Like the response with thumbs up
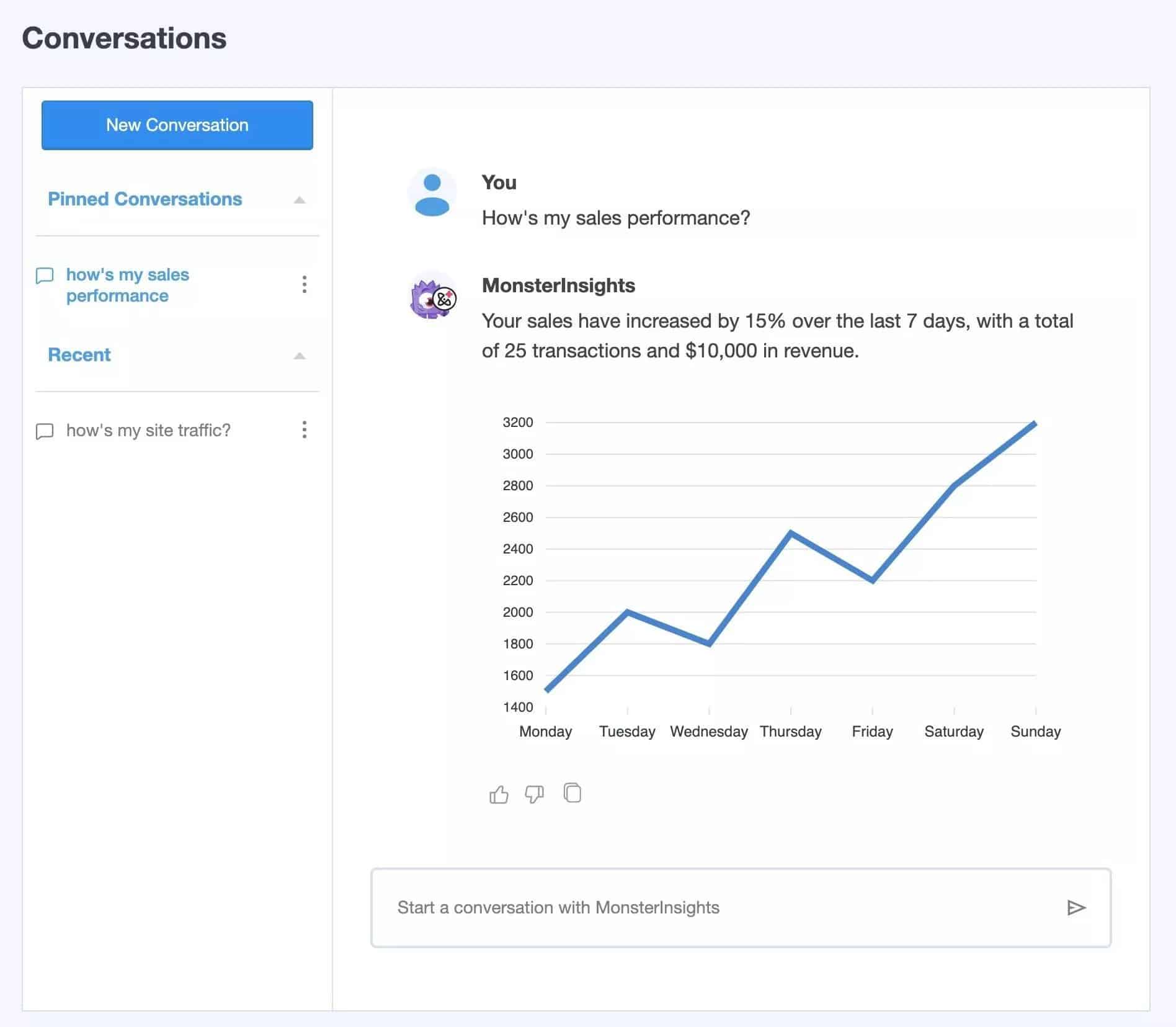 (x=499, y=794)
